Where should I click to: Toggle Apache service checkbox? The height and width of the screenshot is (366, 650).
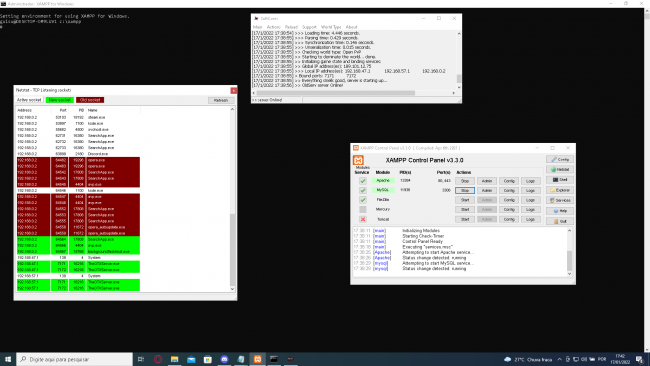point(363,181)
